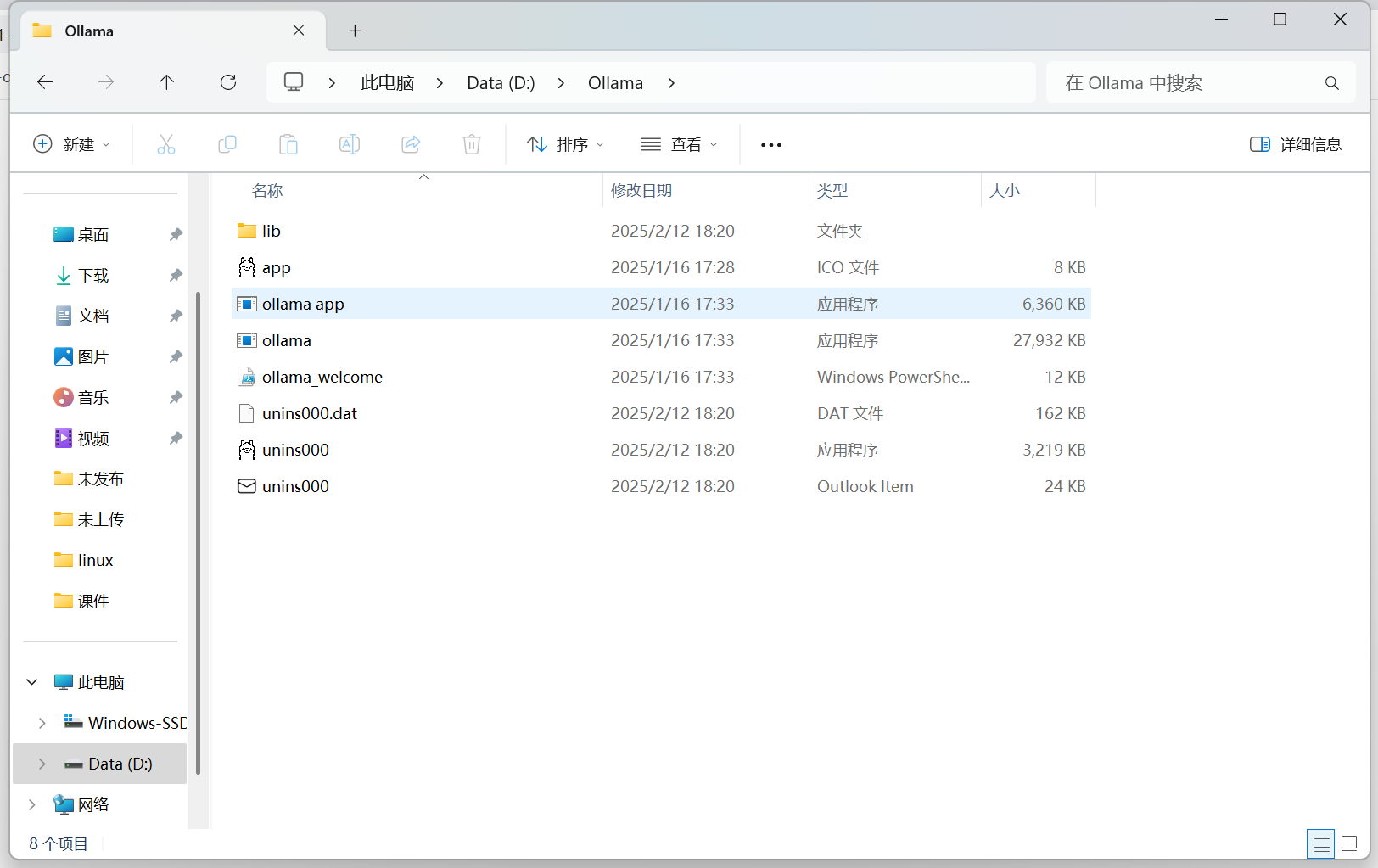Open the 查看 view dropdown
This screenshot has width=1378, height=868.
point(679,144)
